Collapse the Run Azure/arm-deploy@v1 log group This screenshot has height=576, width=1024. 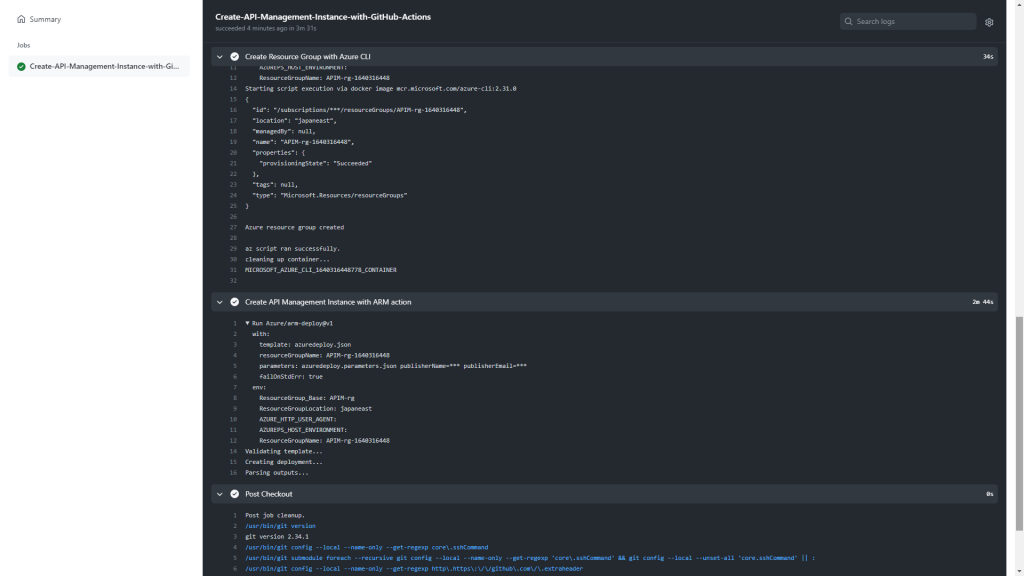click(246, 323)
